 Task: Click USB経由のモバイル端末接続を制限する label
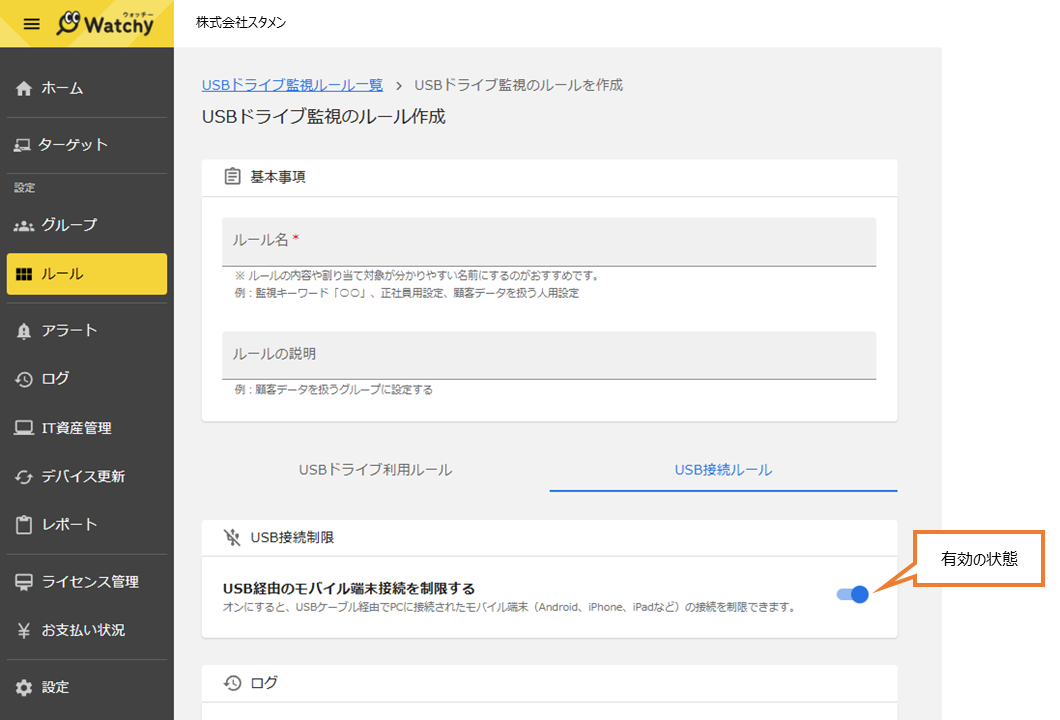tap(349, 589)
